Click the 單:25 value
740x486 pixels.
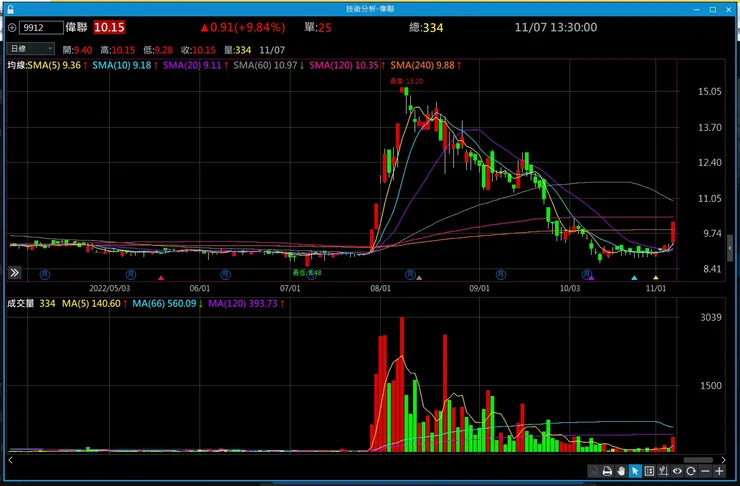pyautogui.click(x=318, y=27)
